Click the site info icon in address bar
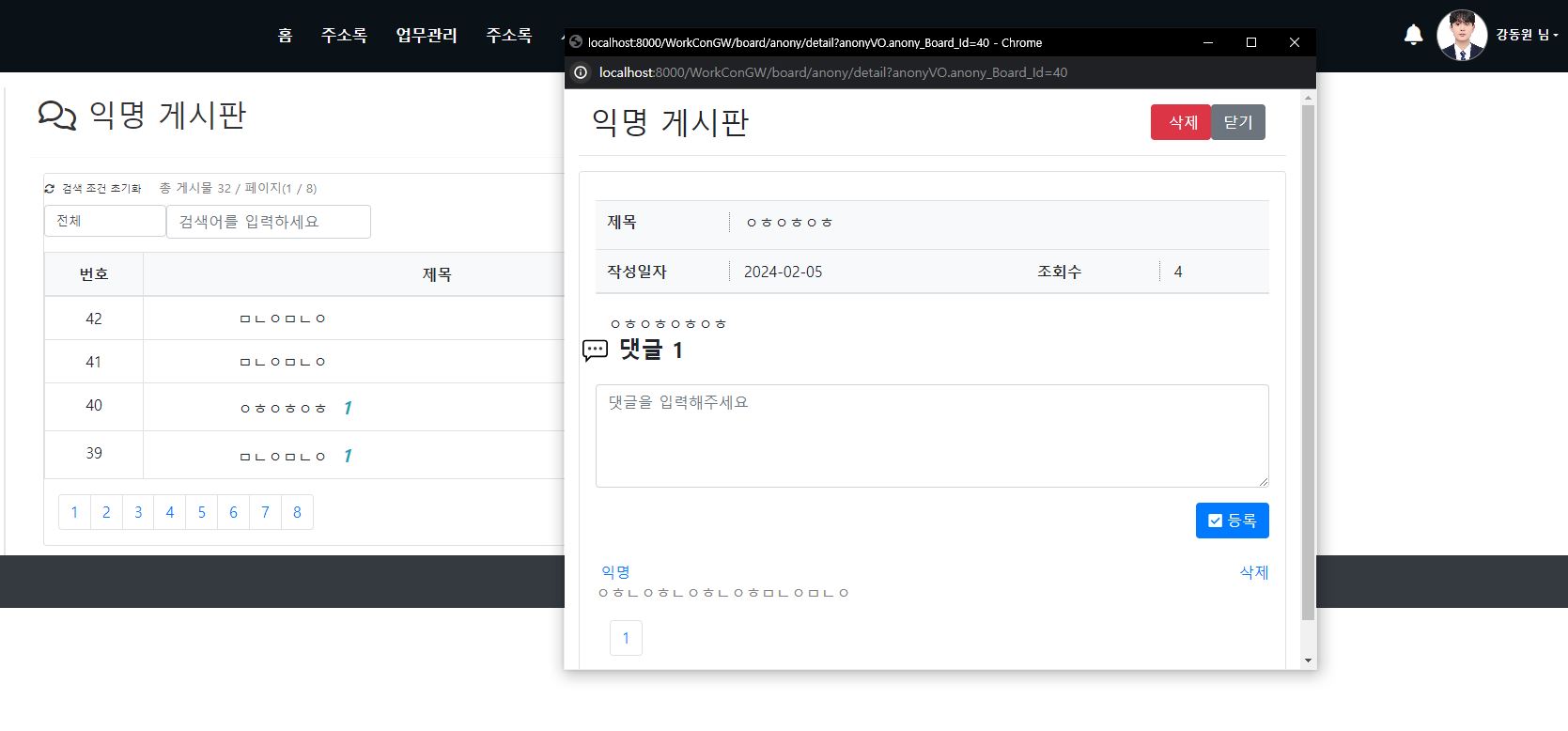 click(581, 72)
